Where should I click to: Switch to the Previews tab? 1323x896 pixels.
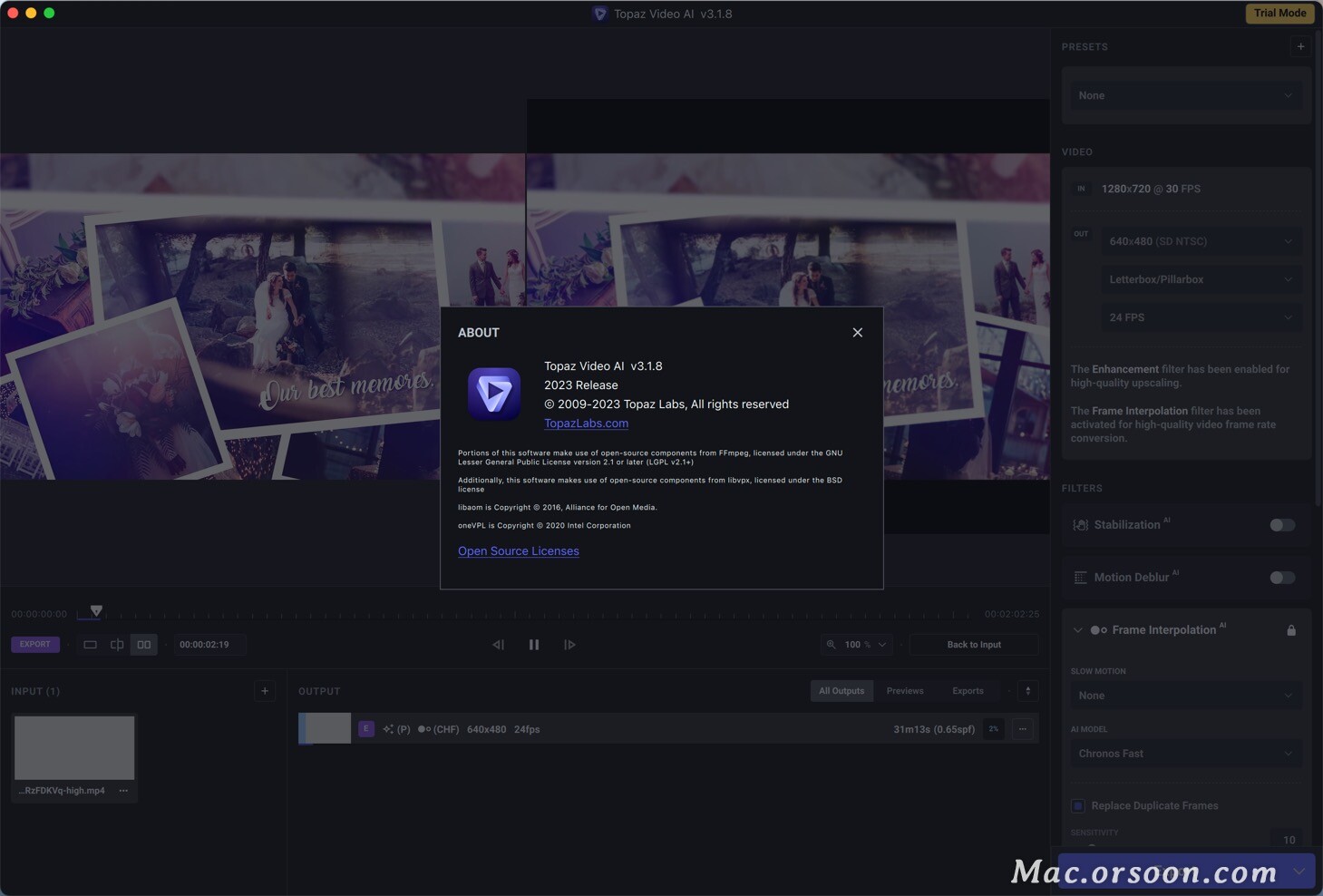point(905,691)
